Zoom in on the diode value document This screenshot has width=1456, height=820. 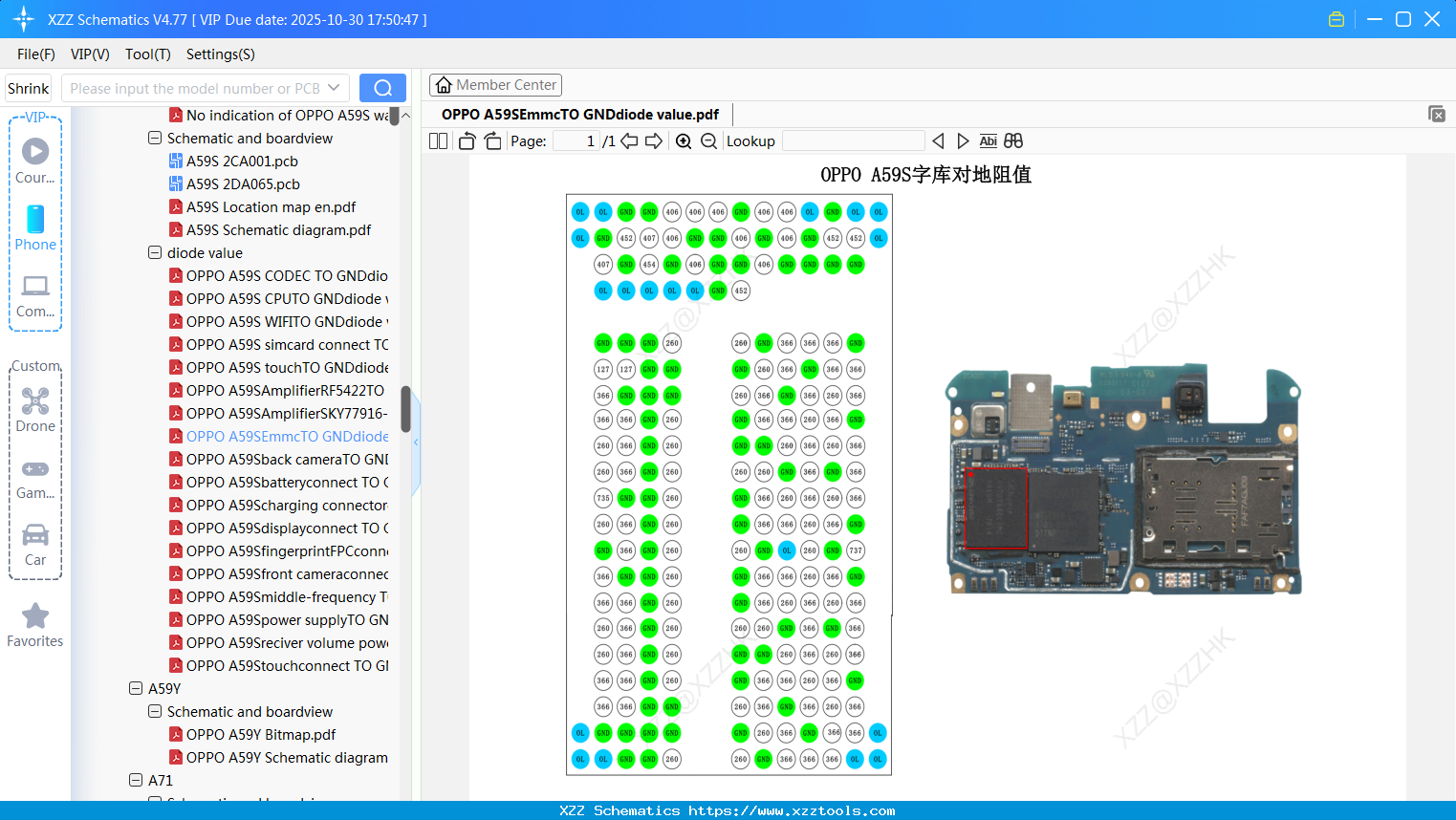[x=684, y=140]
